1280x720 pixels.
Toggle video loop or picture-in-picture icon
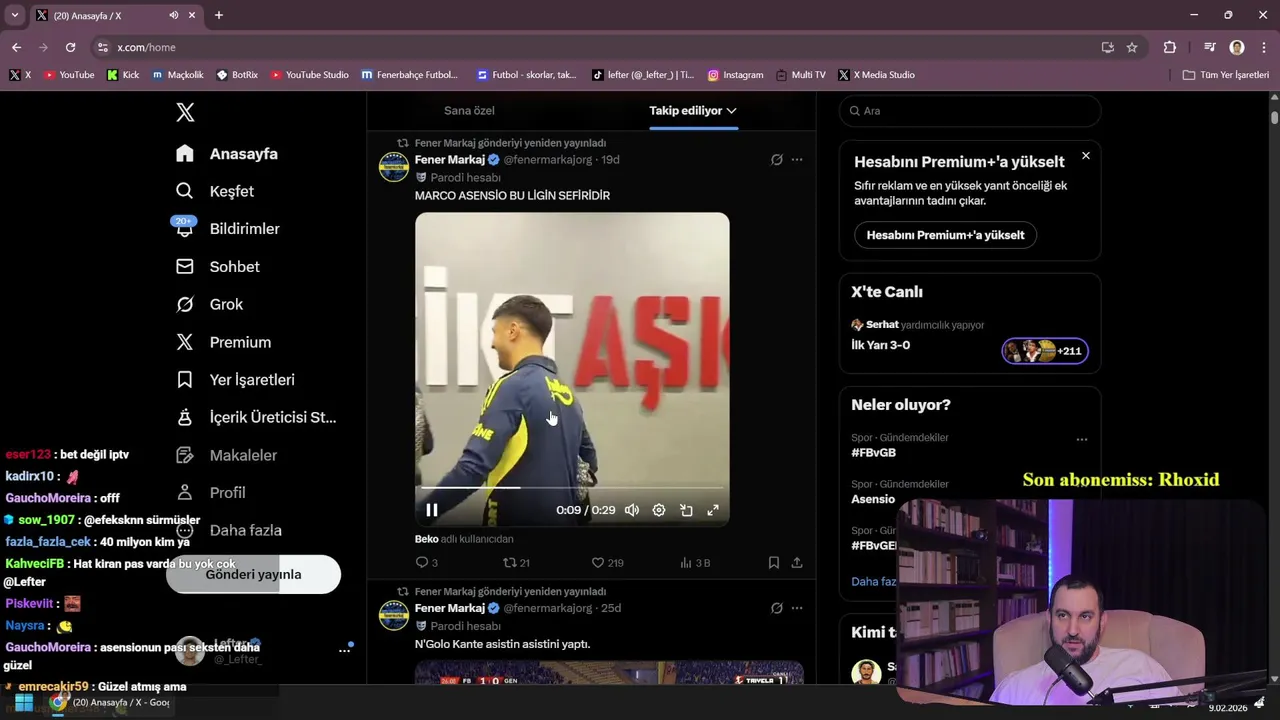tap(686, 510)
